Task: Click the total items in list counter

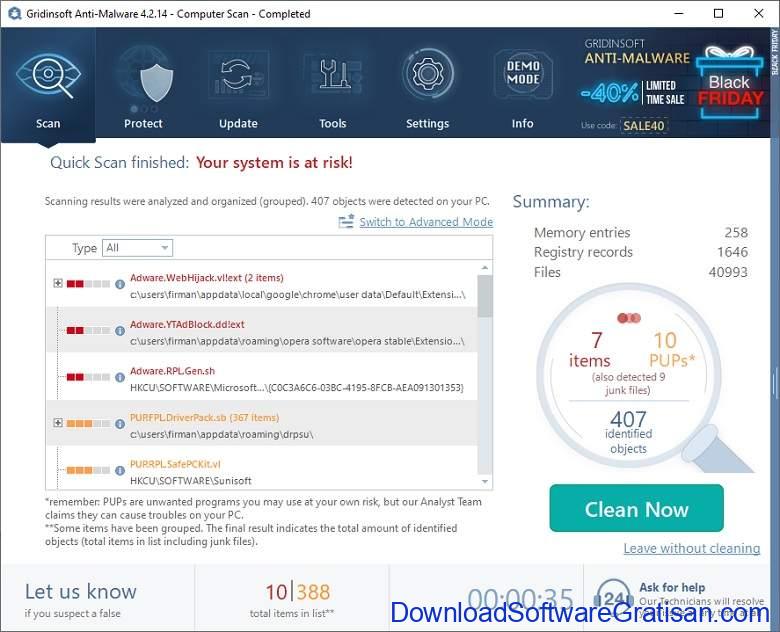Action: click(x=292, y=599)
